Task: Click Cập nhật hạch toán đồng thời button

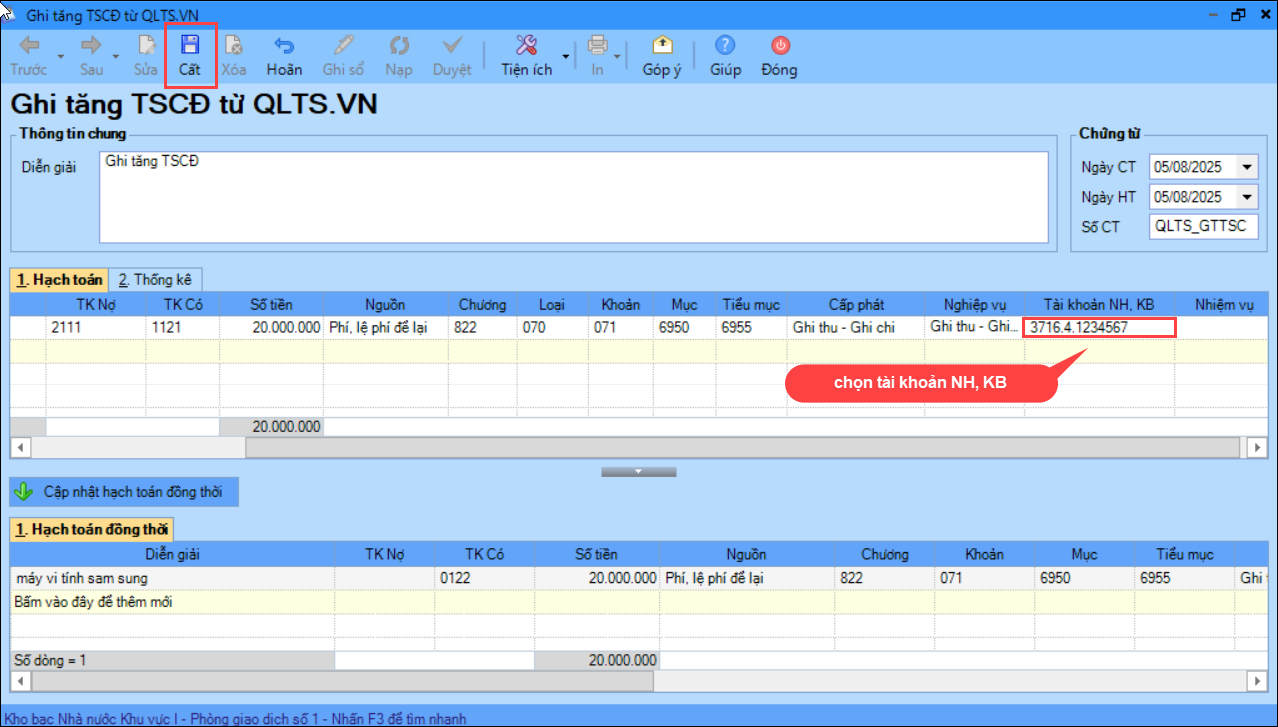Action: pos(125,492)
